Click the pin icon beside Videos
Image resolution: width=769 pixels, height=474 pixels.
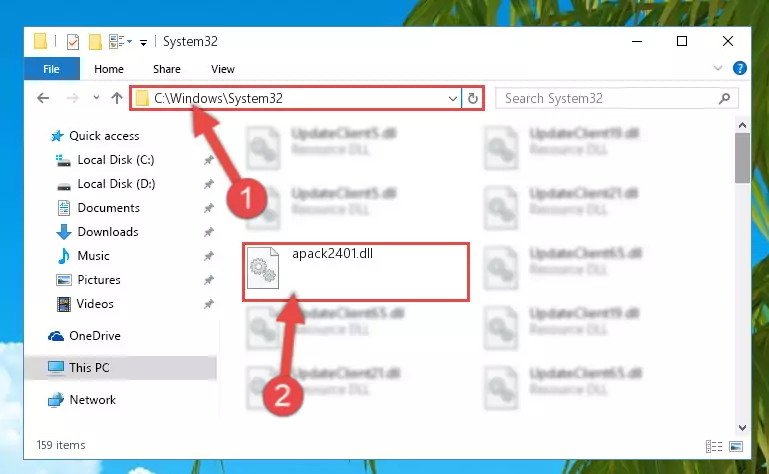tap(208, 304)
